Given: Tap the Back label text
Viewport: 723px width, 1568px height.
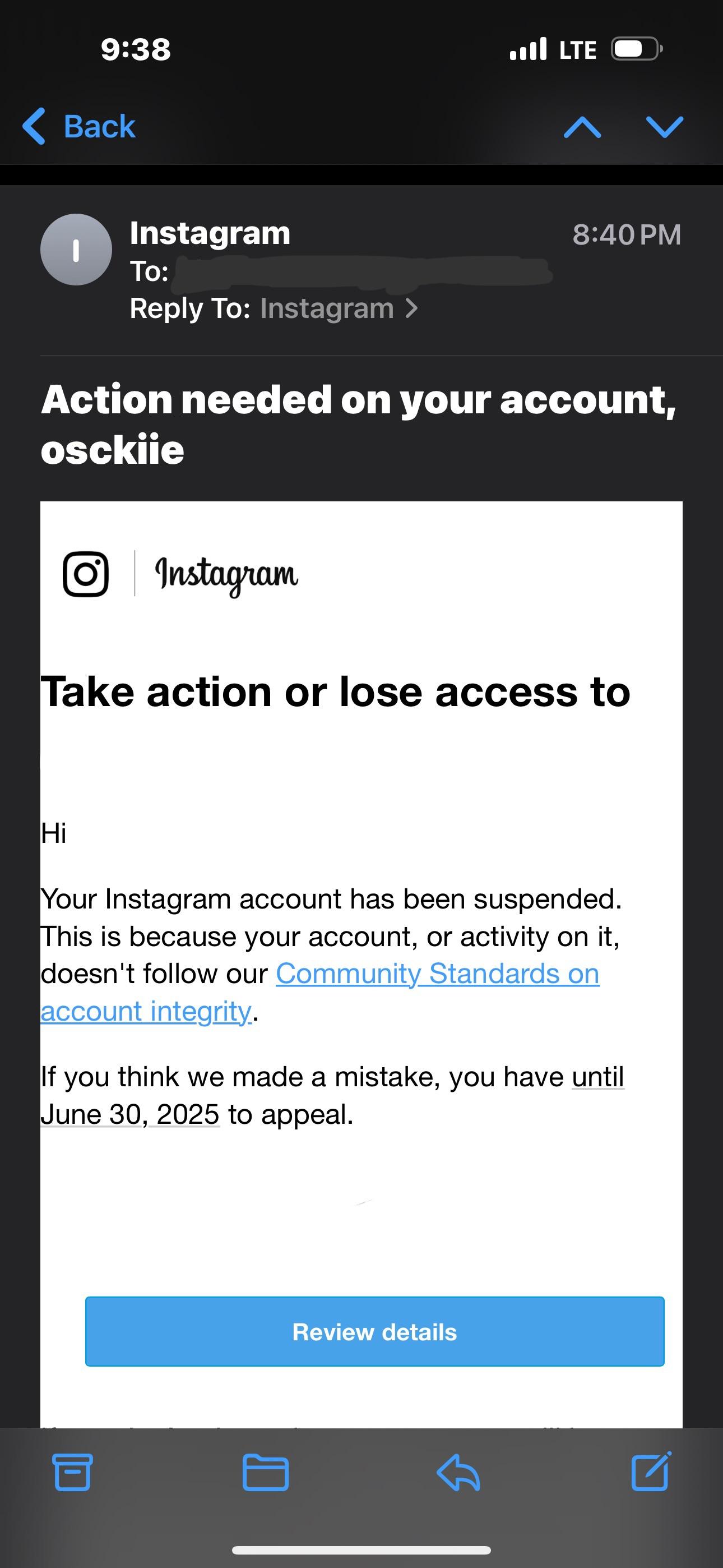Looking at the screenshot, I should [99, 127].
